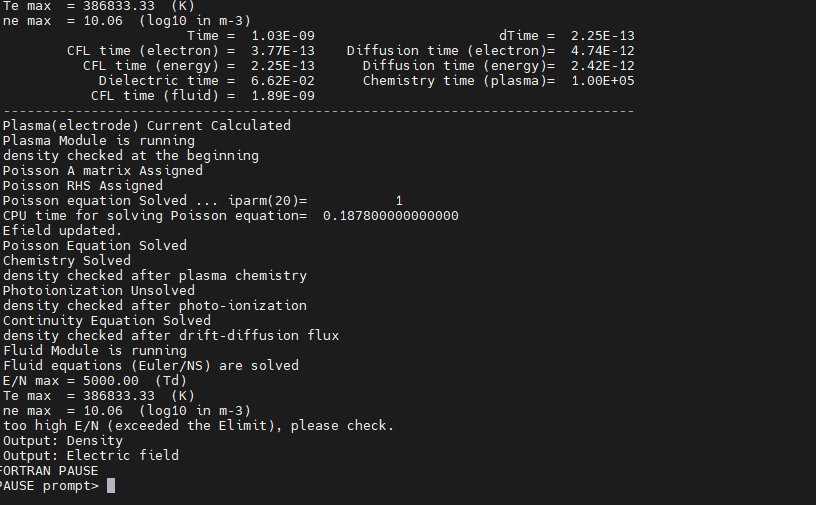
Task: Click the 'Efield updated.' line
Action: click(x=62, y=231)
